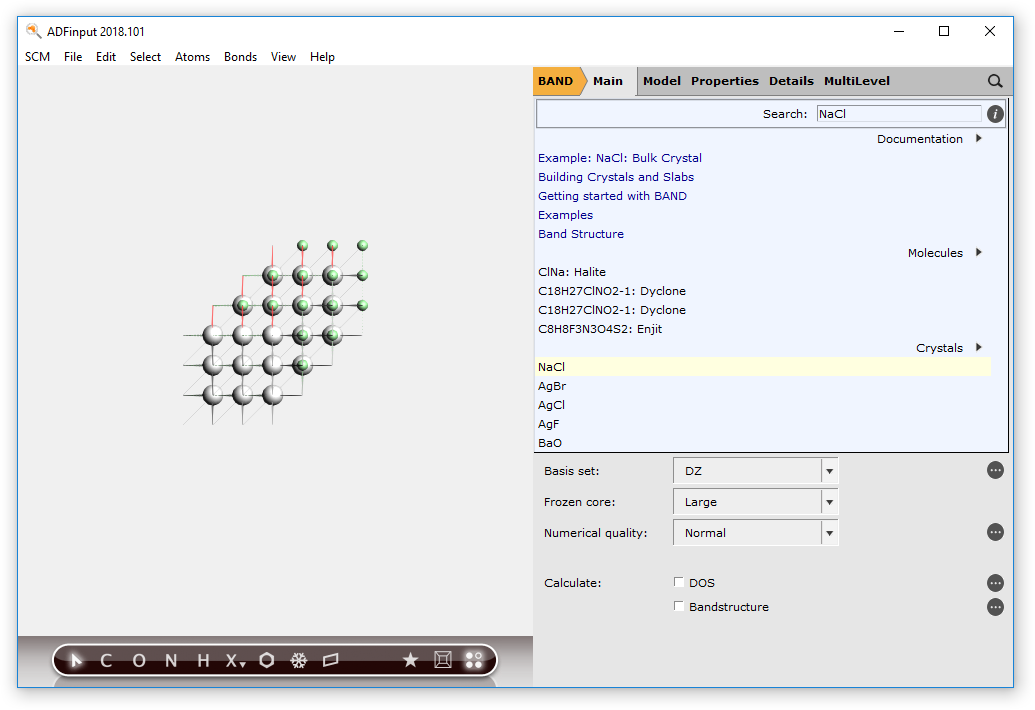Viewport: 1035px width, 710px height.
Task: Open the Atoms menu
Action: coord(192,57)
